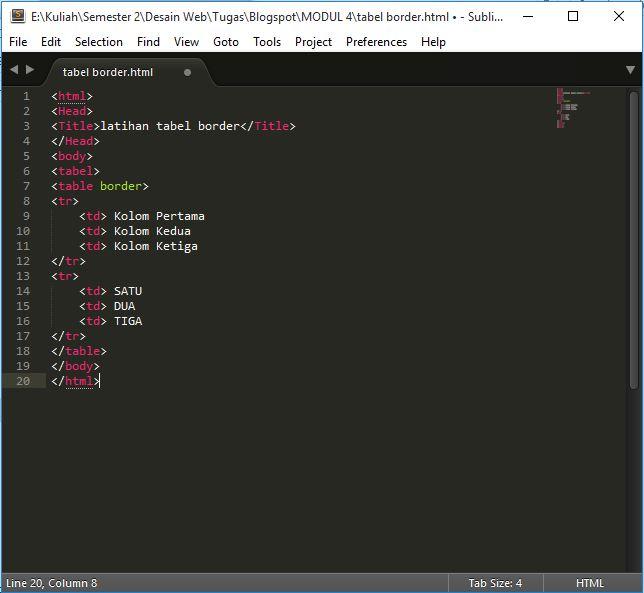Open Tab Size: 4 indentation menu
Viewport: 644px width, 593px height.
coord(495,583)
